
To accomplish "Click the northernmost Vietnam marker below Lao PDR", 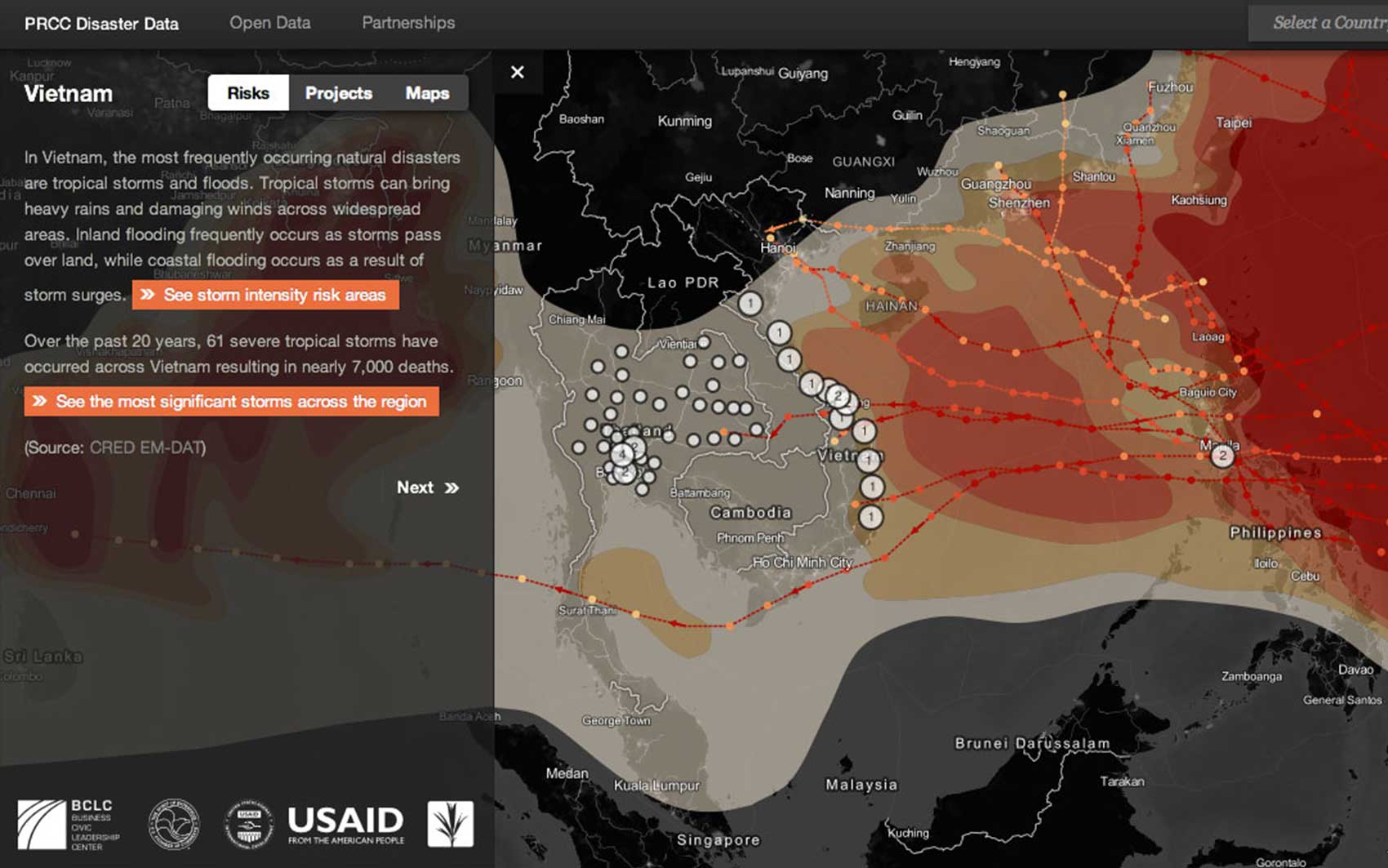I will pos(750,304).
